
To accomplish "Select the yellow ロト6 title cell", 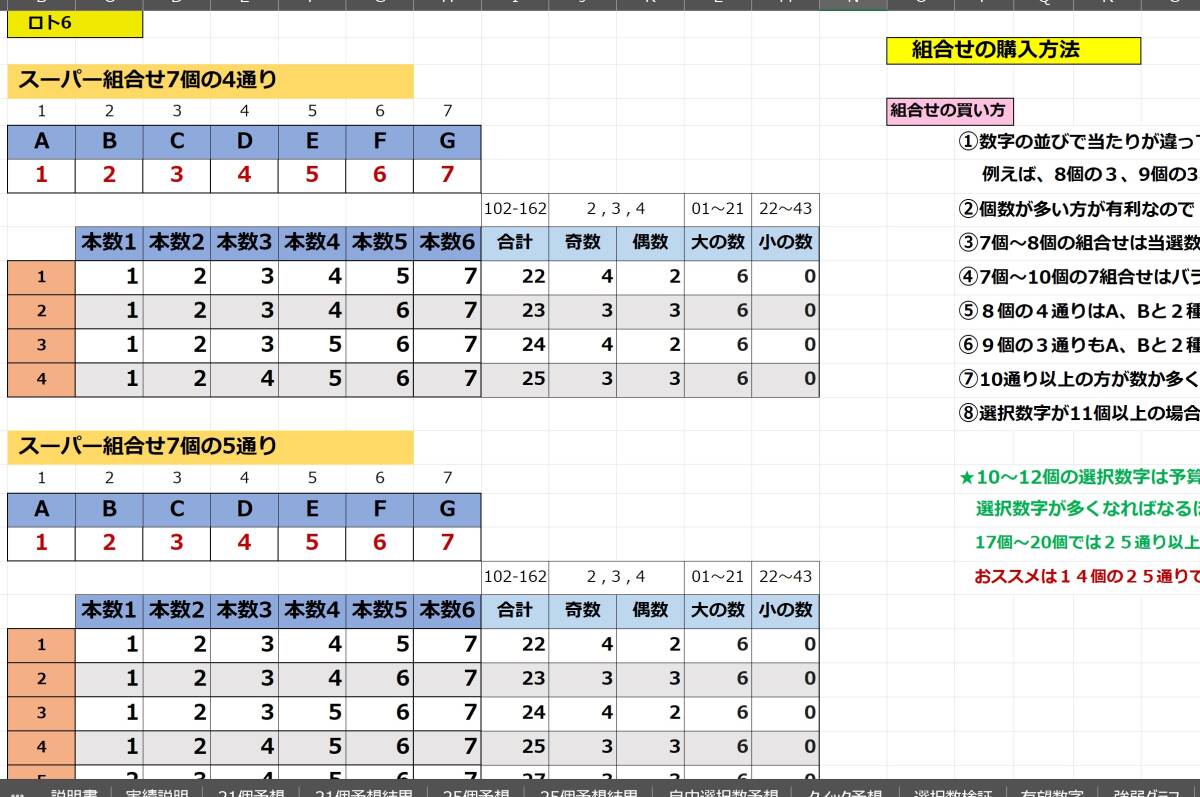I will (75, 24).
